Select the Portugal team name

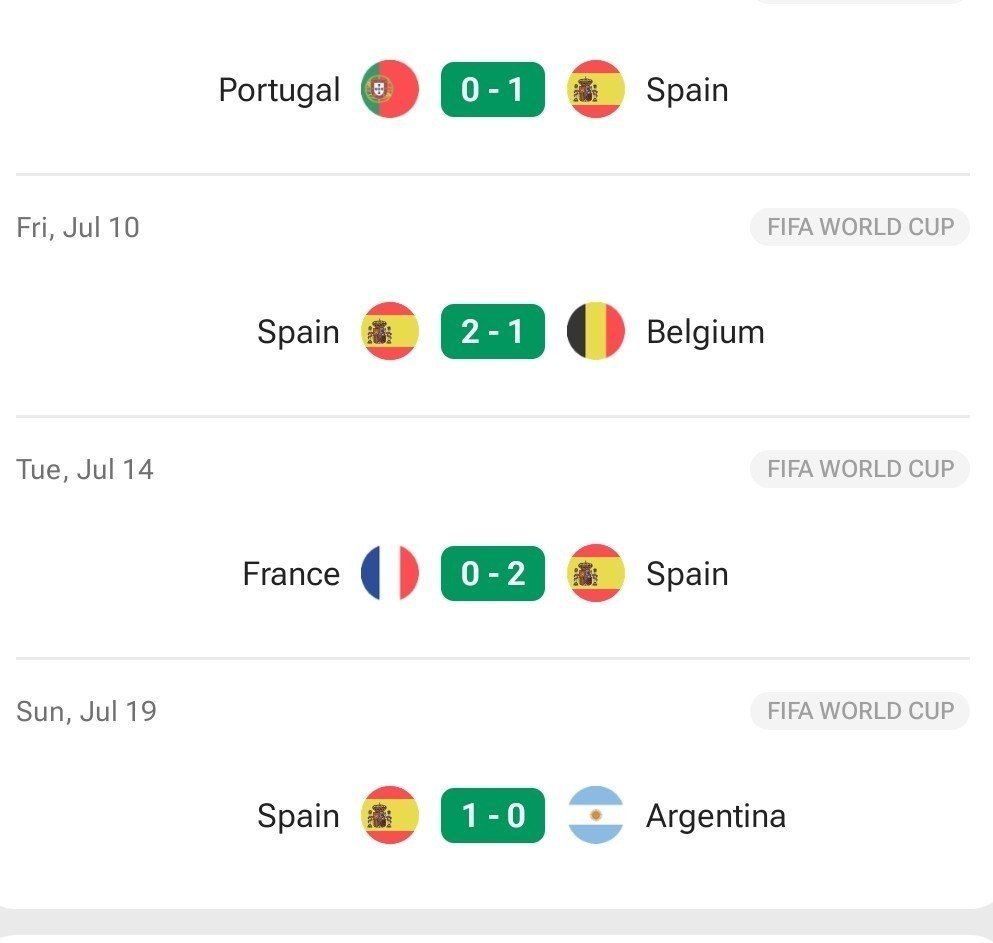(x=279, y=91)
